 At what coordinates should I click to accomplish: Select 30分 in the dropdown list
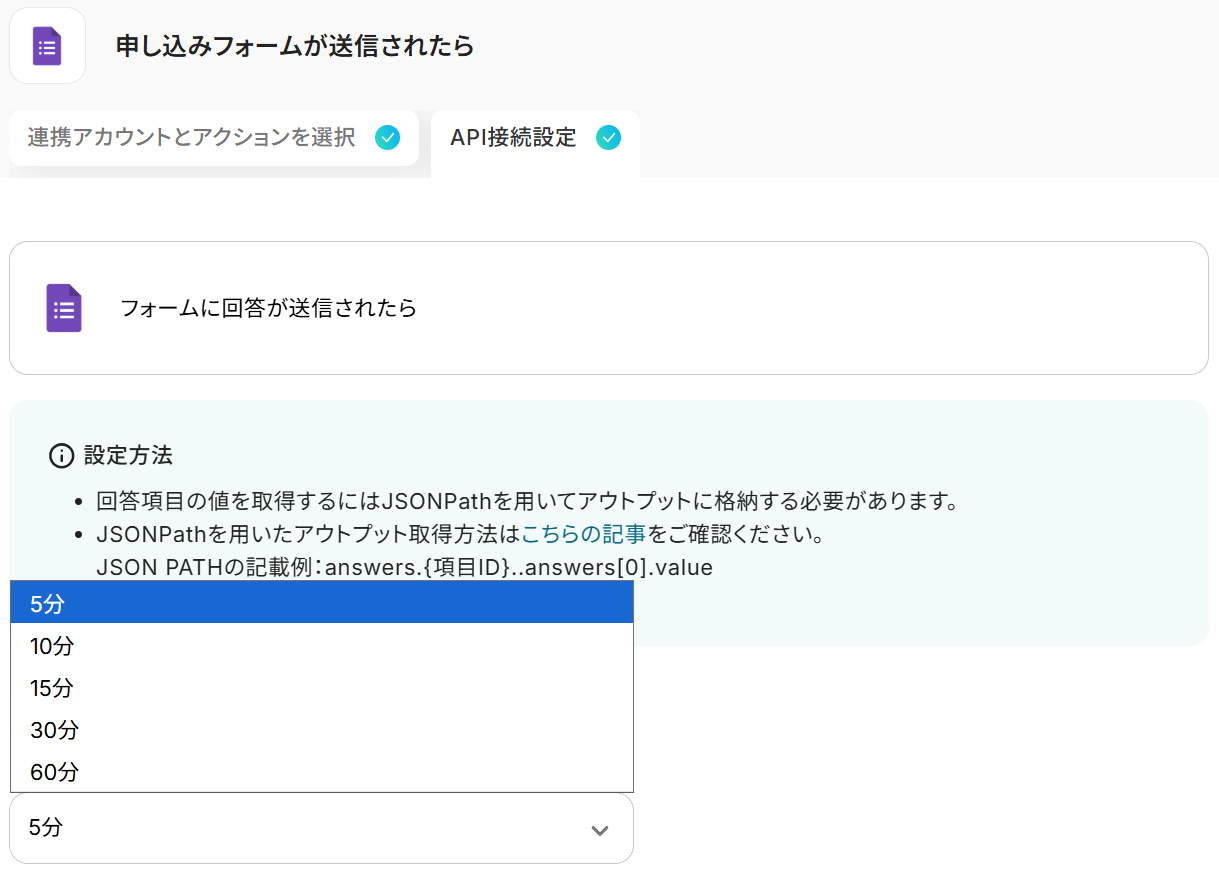coord(321,730)
